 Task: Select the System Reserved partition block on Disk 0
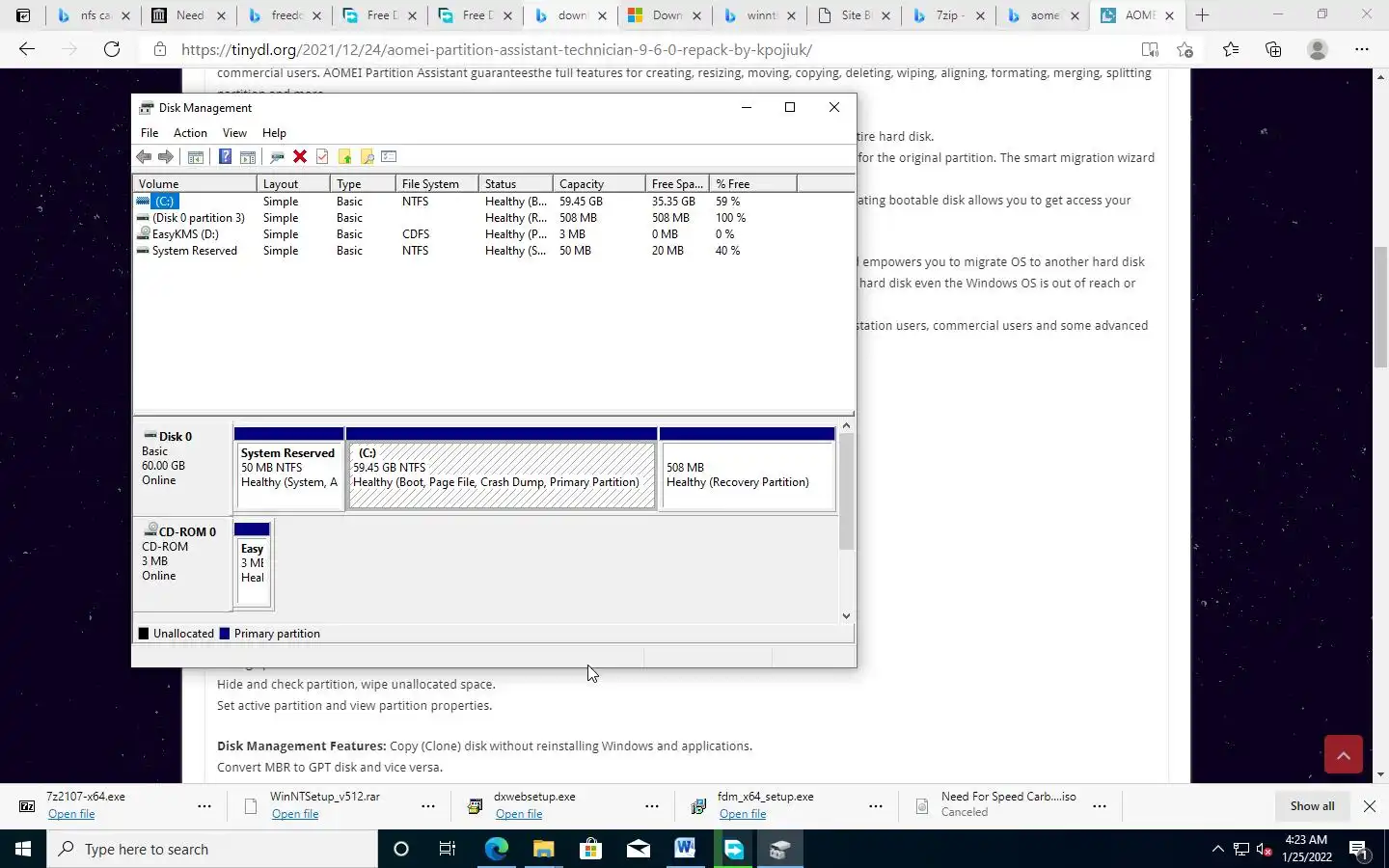coord(288,469)
